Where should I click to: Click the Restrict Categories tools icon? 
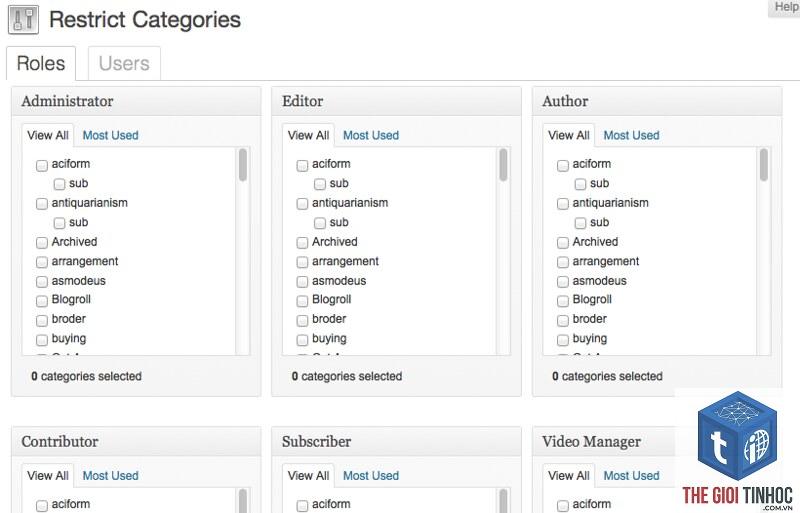pyautogui.click(x=23, y=20)
